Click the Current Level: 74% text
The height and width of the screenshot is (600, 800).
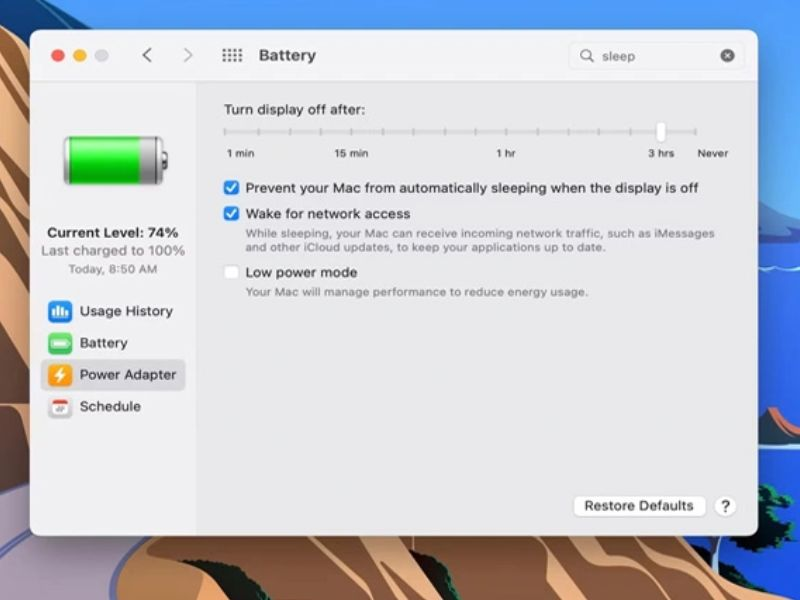(x=113, y=233)
